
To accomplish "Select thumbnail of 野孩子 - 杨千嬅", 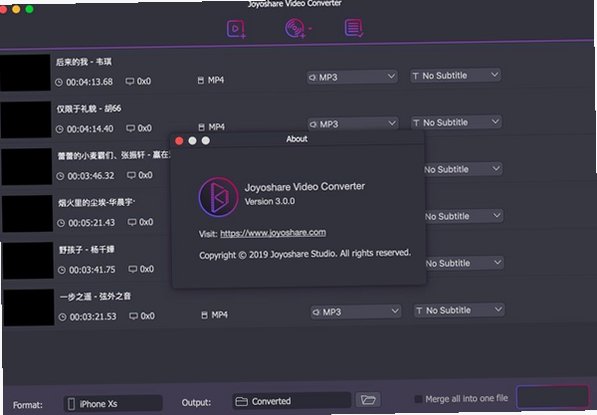I will click(28, 260).
